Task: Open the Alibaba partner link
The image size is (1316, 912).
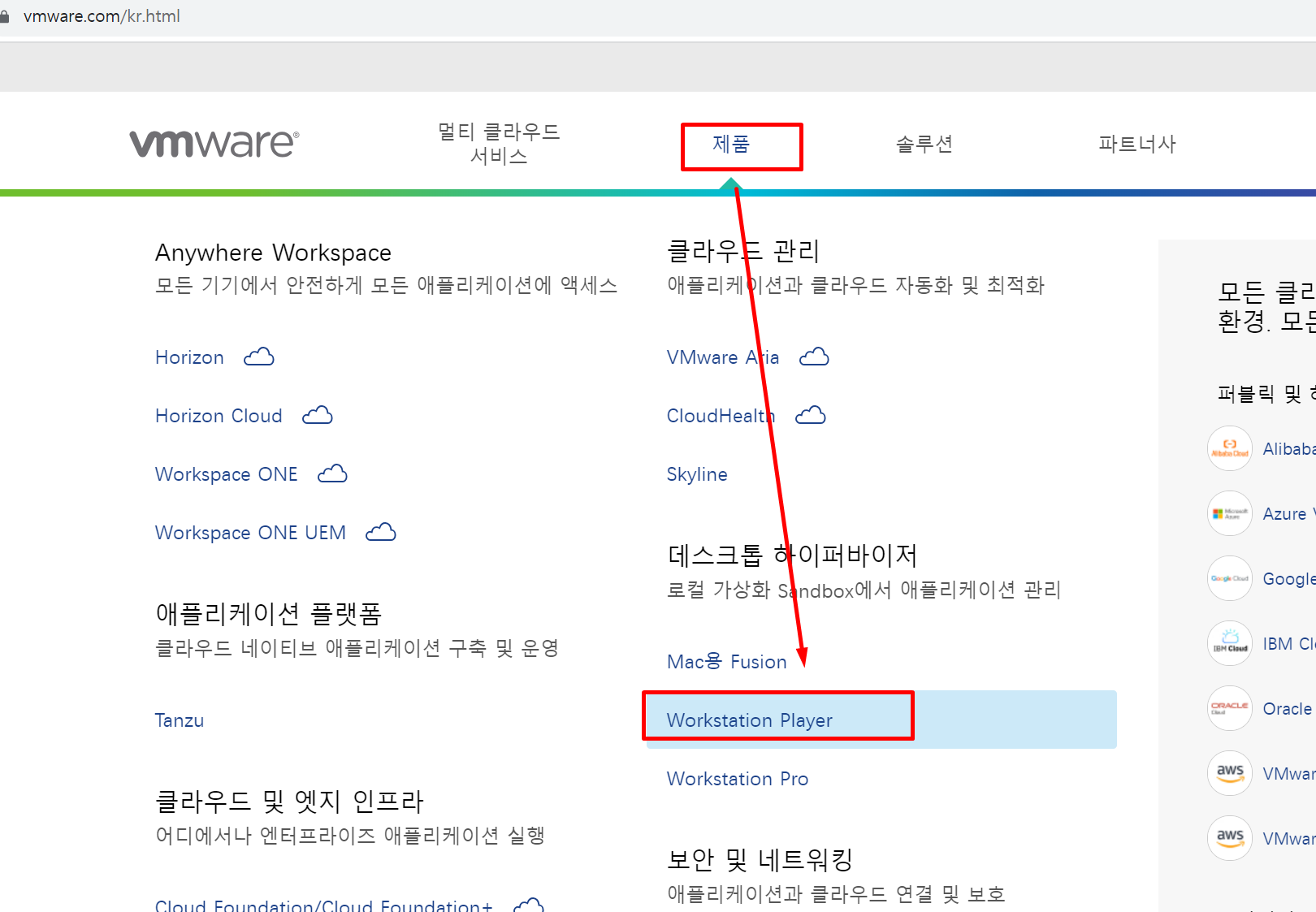Action: coord(1289,448)
